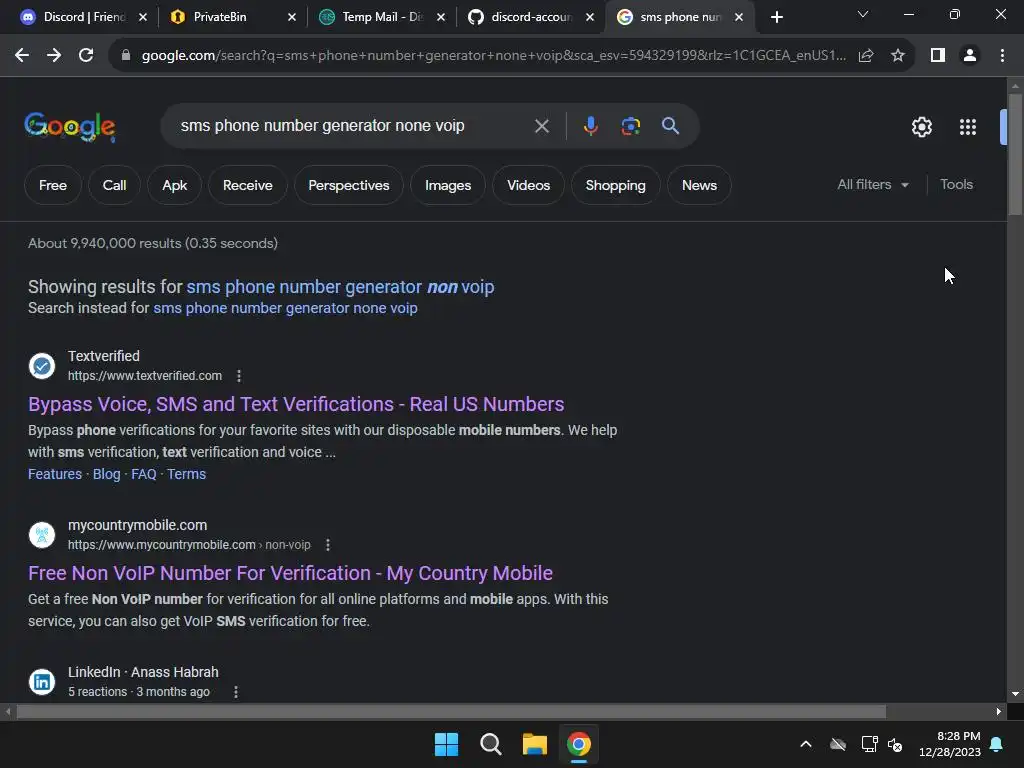Click the browser back arrow
The height and width of the screenshot is (768, 1024).
click(x=22, y=56)
